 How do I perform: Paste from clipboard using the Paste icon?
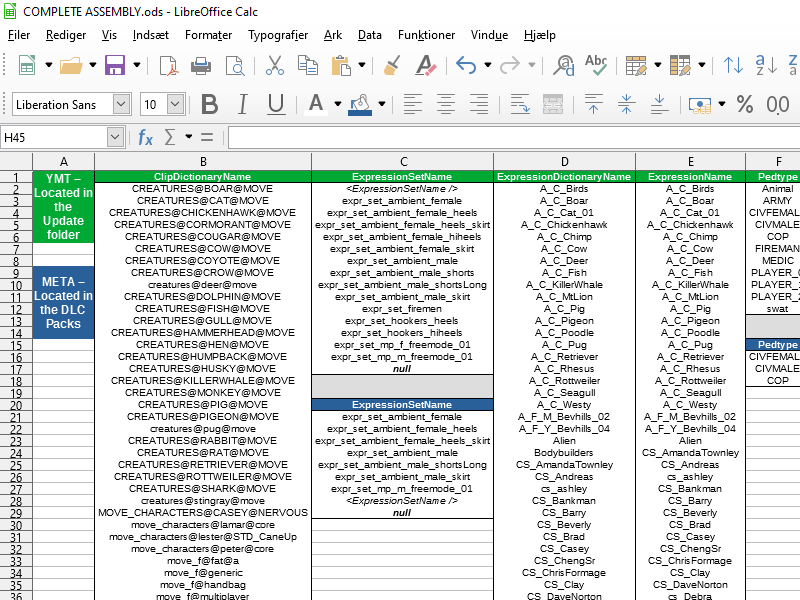click(x=341, y=65)
